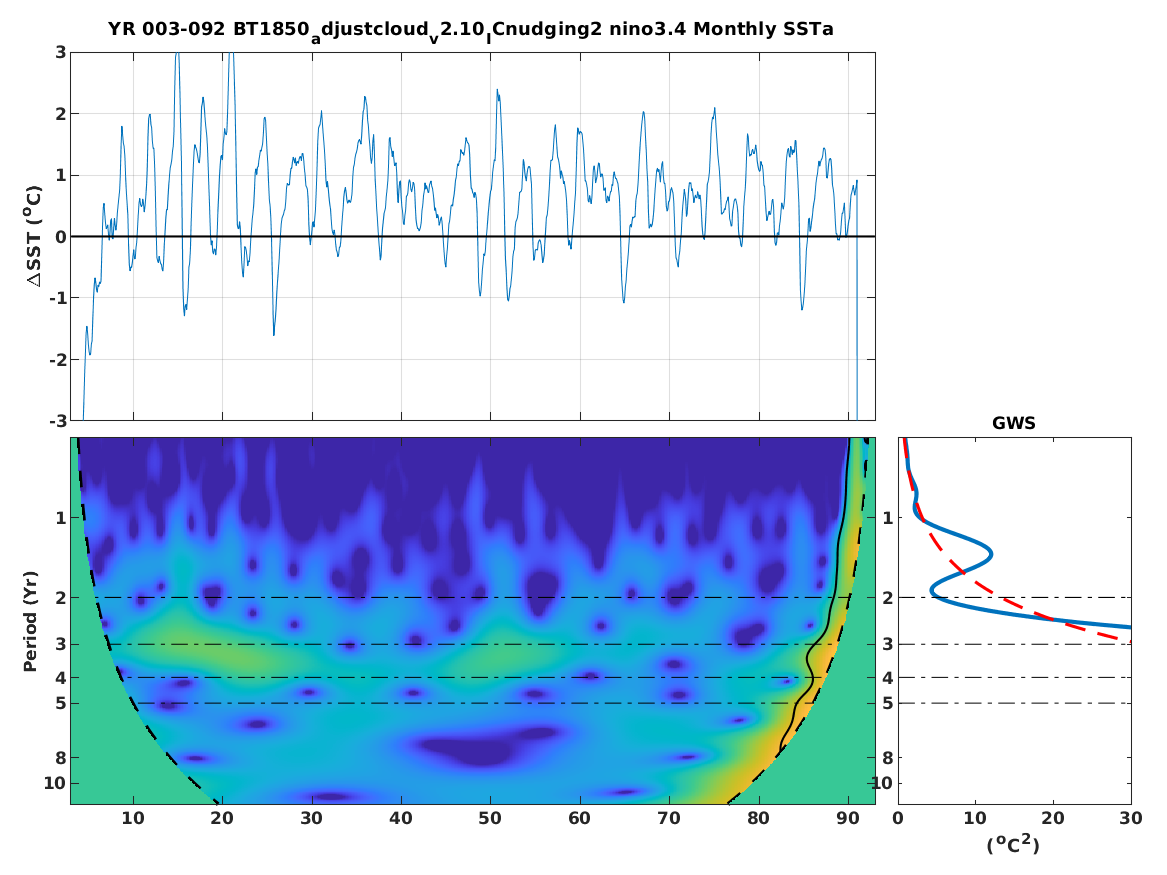Viewport: 1167px width, 875px height.
Task: Click the 4 tick label on Period (Yr) axis
Action: tap(61, 678)
